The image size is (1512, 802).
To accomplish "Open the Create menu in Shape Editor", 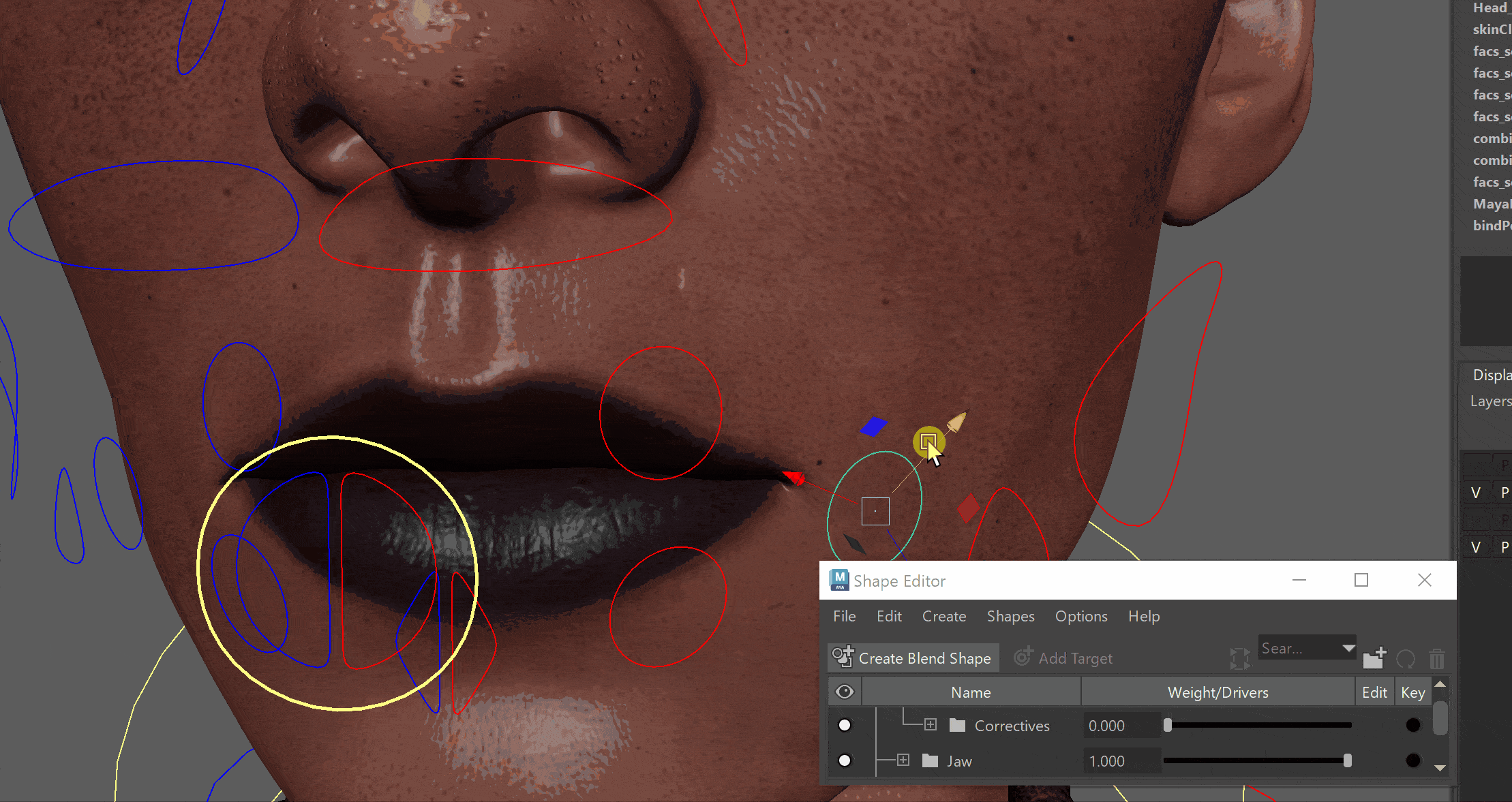I will pos(943,617).
